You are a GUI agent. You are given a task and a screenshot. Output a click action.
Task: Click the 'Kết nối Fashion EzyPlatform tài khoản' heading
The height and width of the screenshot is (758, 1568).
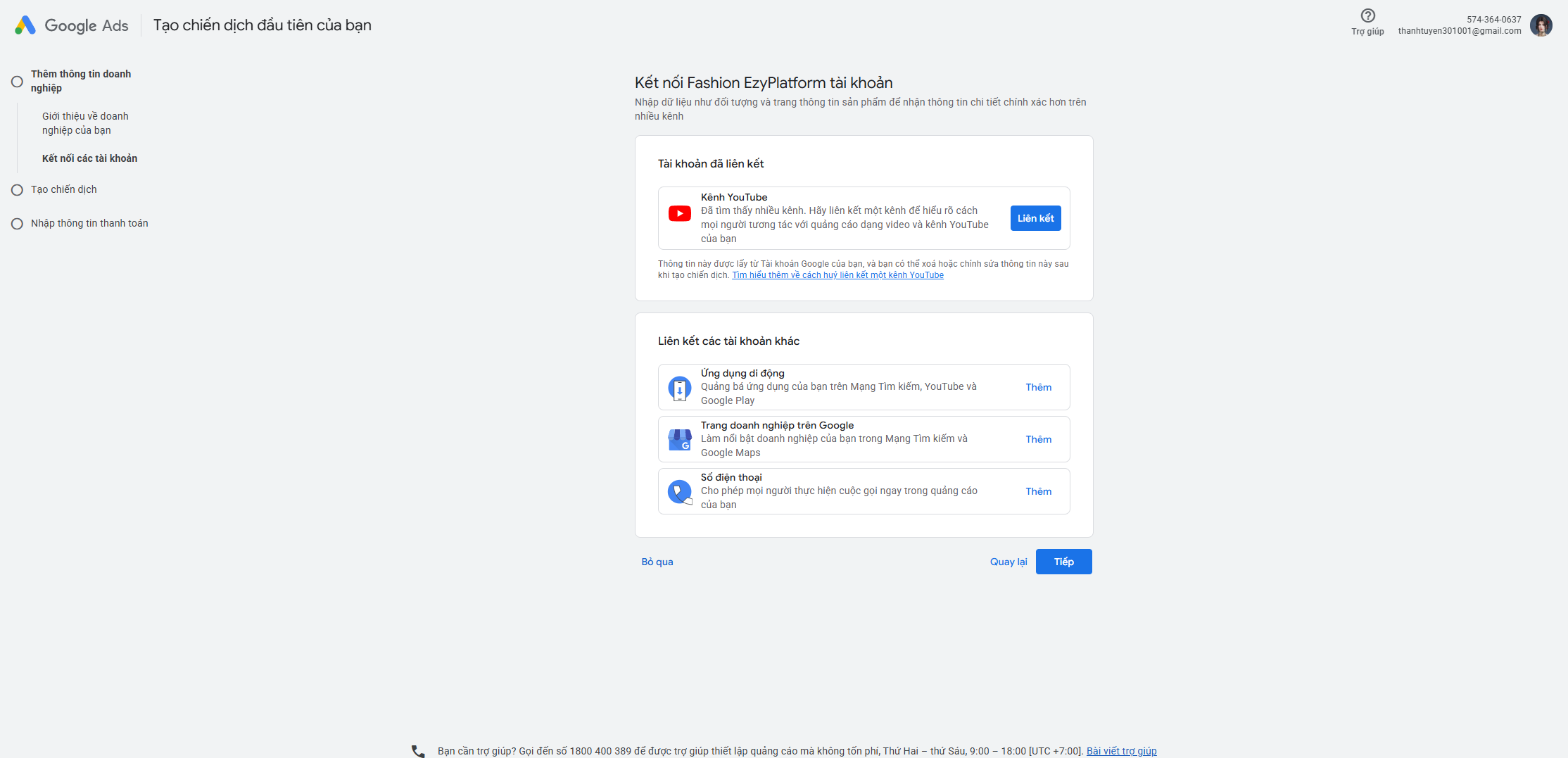pyautogui.click(x=764, y=82)
